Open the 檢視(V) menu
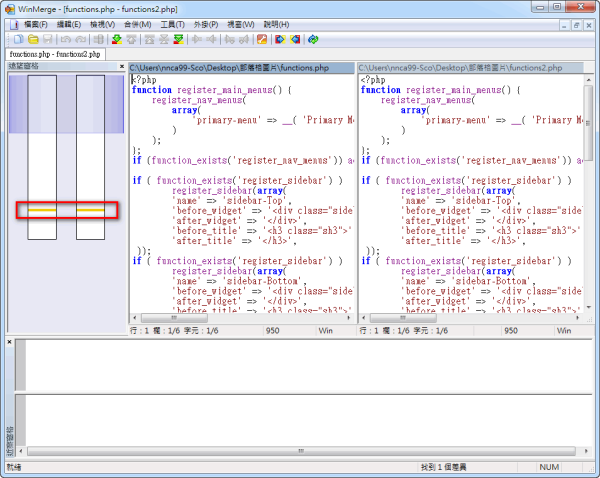The width and height of the screenshot is (600, 478). (x=104, y=24)
